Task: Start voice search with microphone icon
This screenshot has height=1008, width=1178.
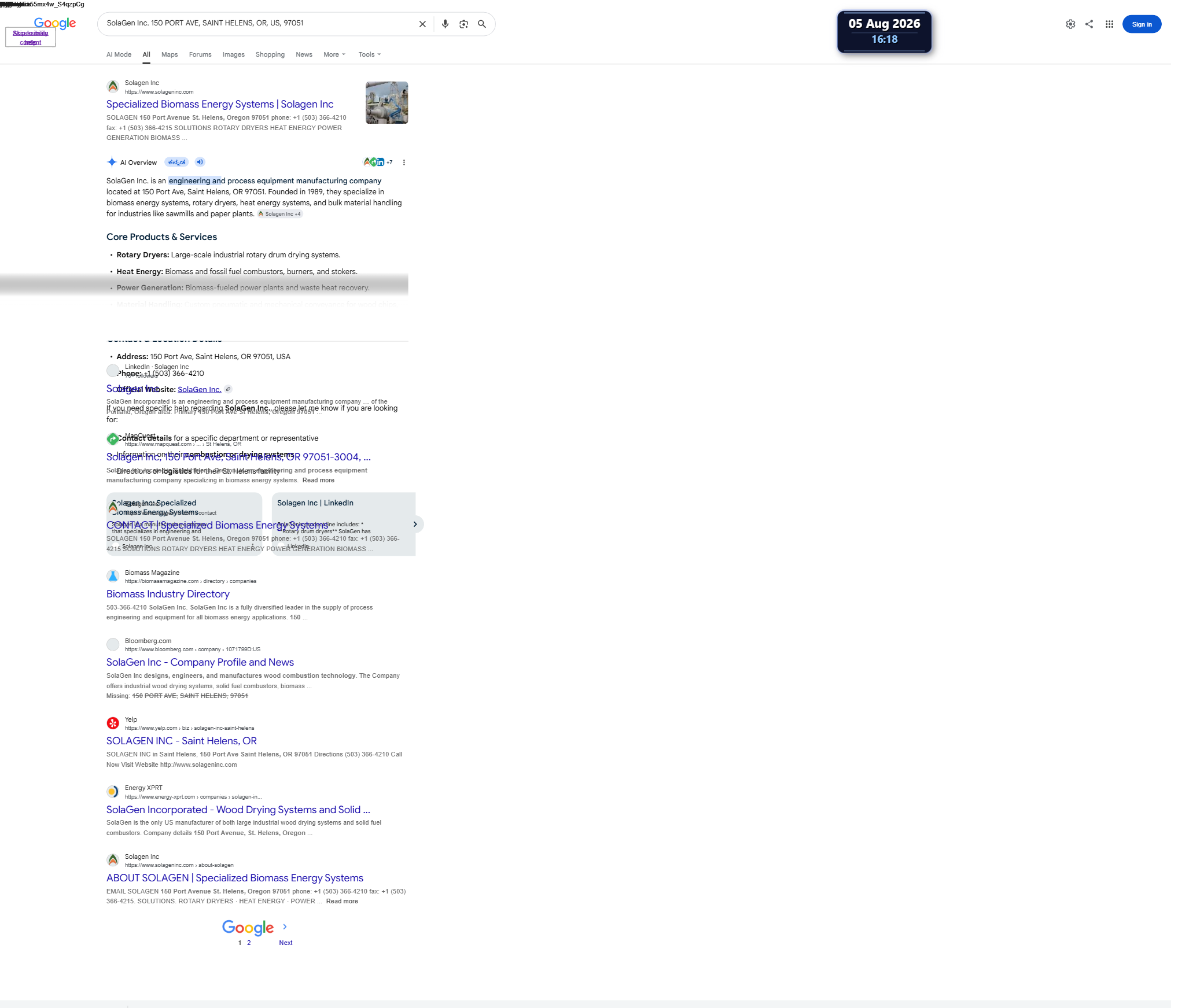Action: pyautogui.click(x=445, y=24)
